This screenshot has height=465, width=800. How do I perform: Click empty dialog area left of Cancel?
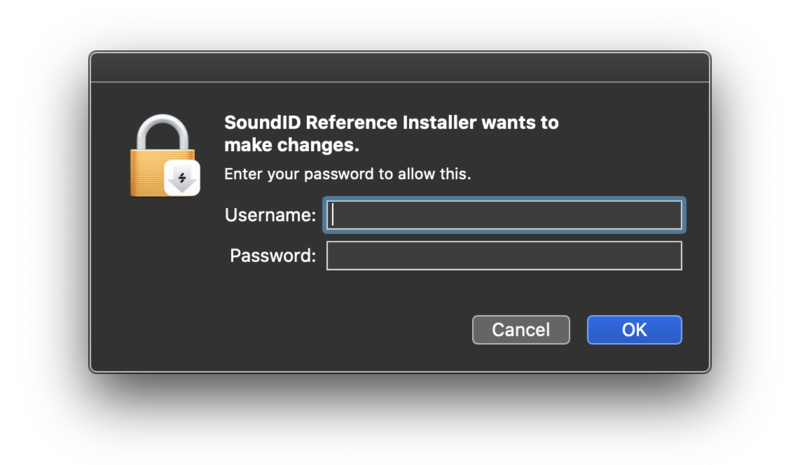click(300, 330)
